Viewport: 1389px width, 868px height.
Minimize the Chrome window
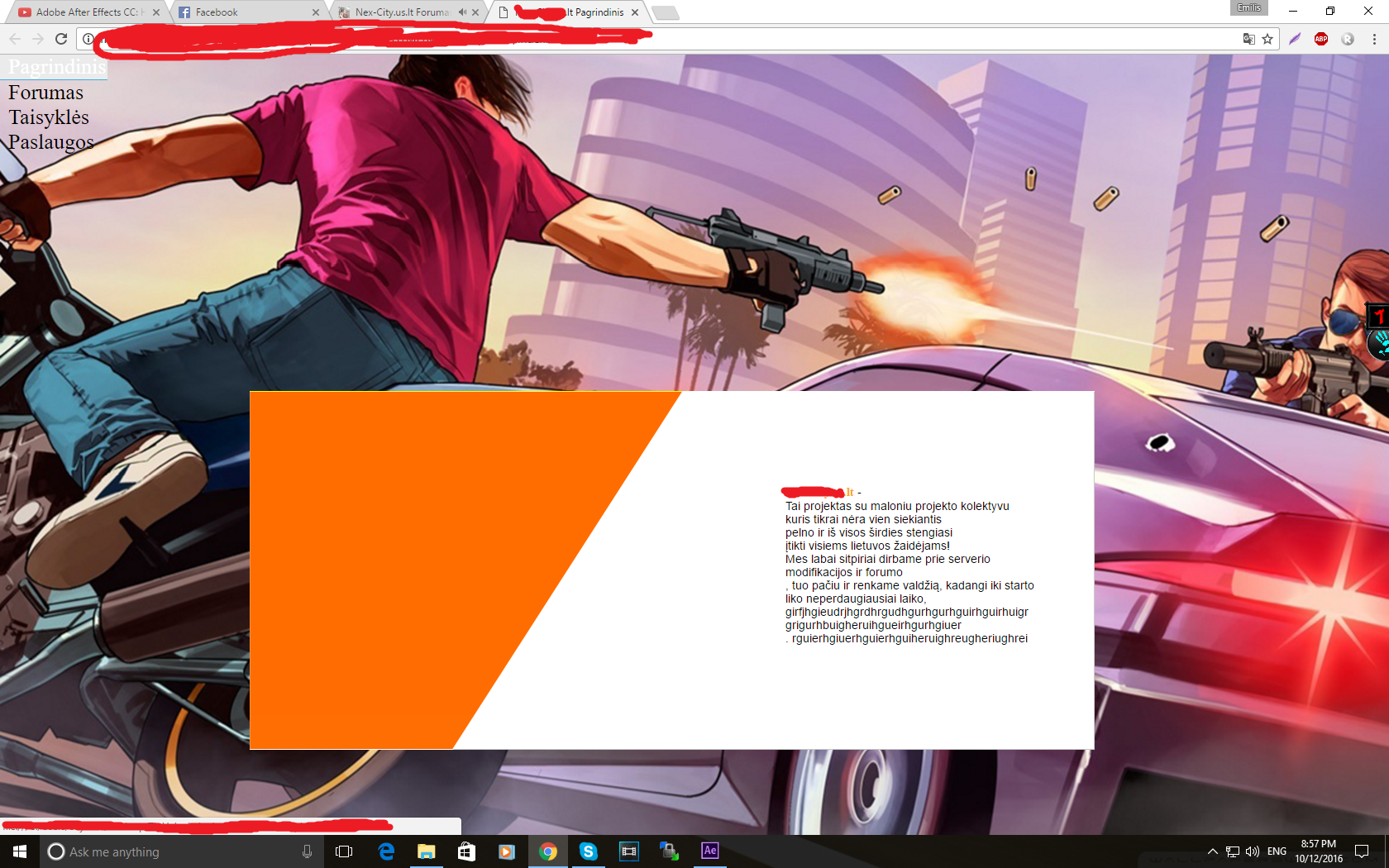pyautogui.click(x=1293, y=11)
